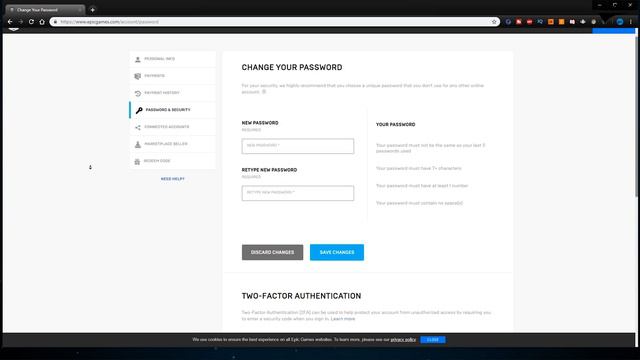Click the no spaces requirement text
The width and height of the screenshot is (640, 360).
click(419, 203)
